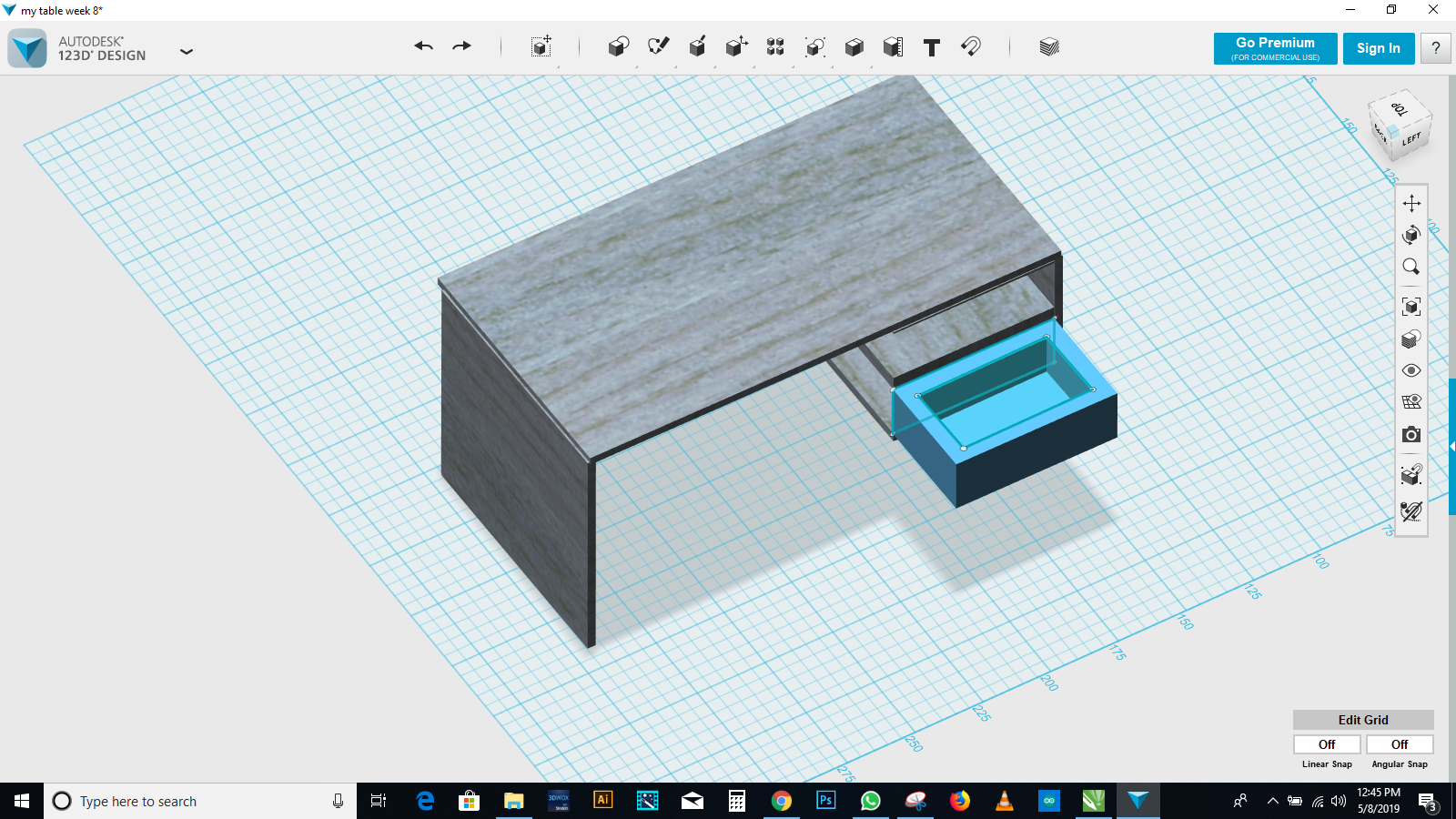Toggle Linear Snap off button
The height and width of the screenshot is (819, 1456).
pos(1327,744)
